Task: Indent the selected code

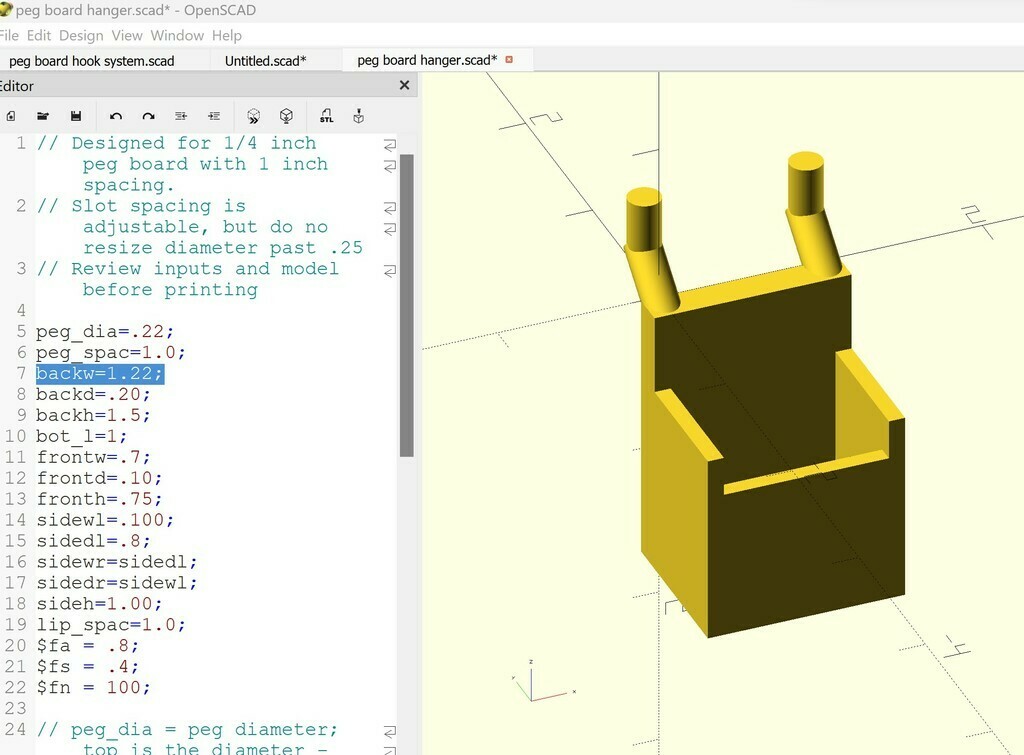Action: click(214, 116)
